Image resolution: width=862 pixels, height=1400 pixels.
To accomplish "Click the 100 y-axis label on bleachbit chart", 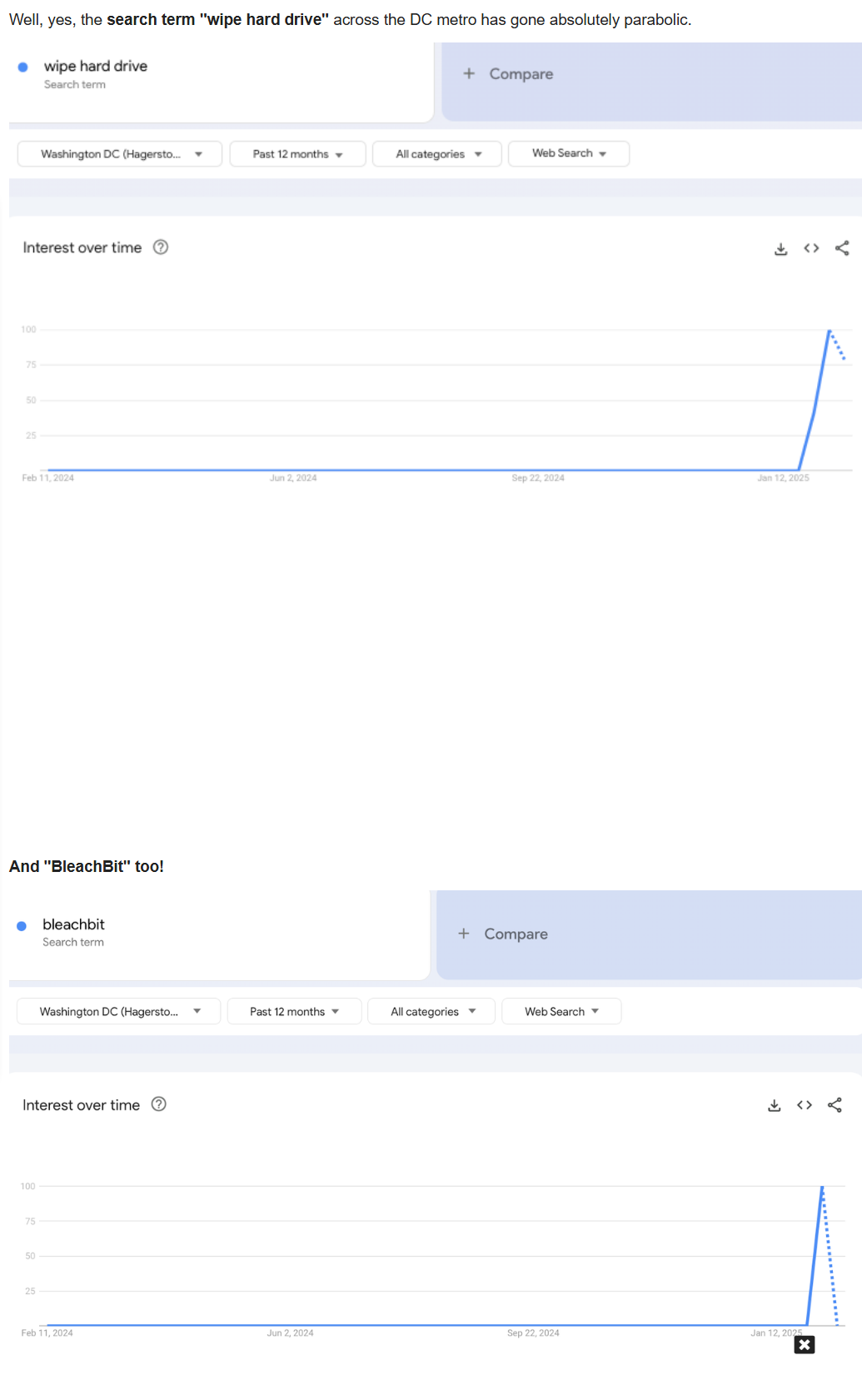I will point(28,1186).
